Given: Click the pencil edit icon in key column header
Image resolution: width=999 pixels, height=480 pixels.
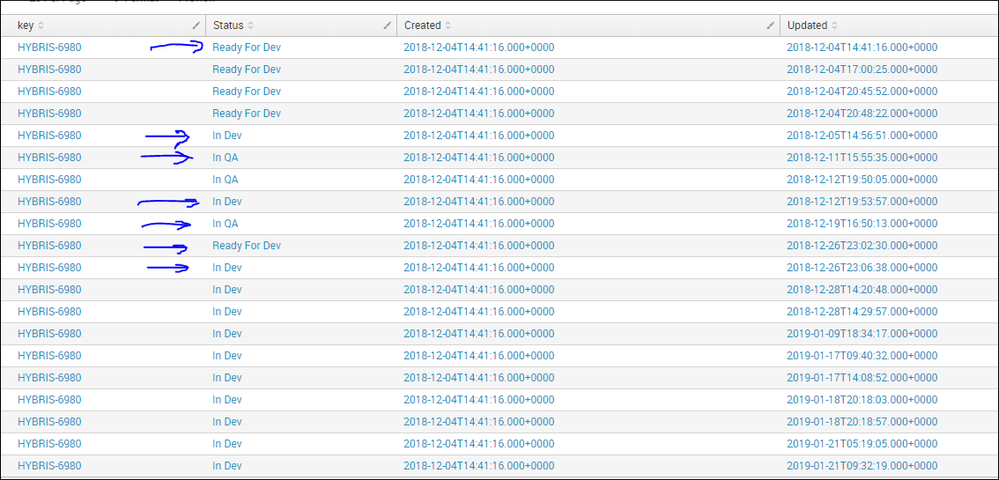Looking at the screenshot, I should 196,25.
